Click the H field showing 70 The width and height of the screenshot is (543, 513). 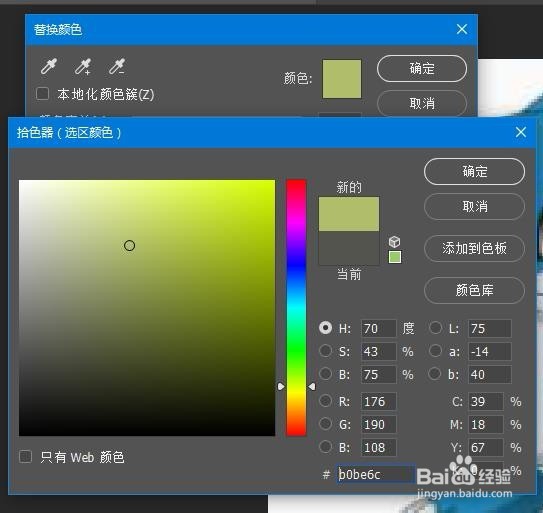tap(379, 328)
